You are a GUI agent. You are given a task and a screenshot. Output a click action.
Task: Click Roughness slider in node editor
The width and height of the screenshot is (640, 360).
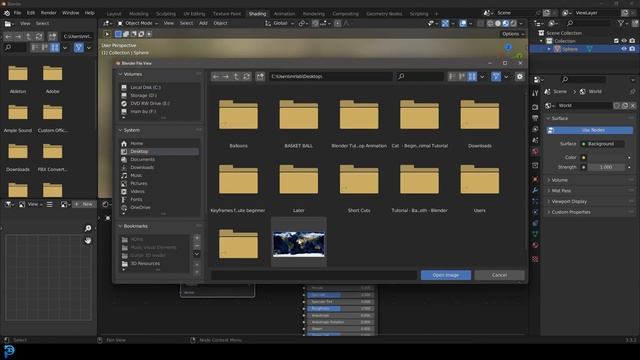[x=340, y=309]
